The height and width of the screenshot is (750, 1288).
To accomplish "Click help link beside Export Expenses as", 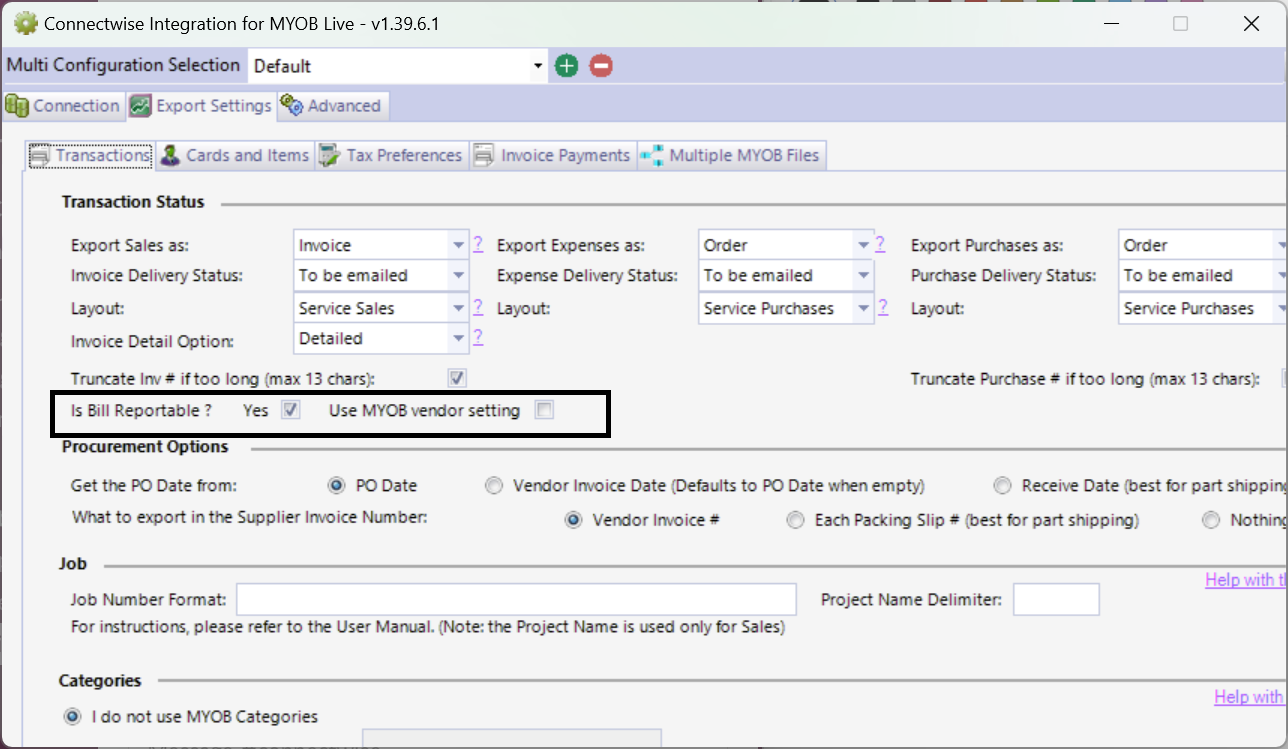I will (881, 244).
